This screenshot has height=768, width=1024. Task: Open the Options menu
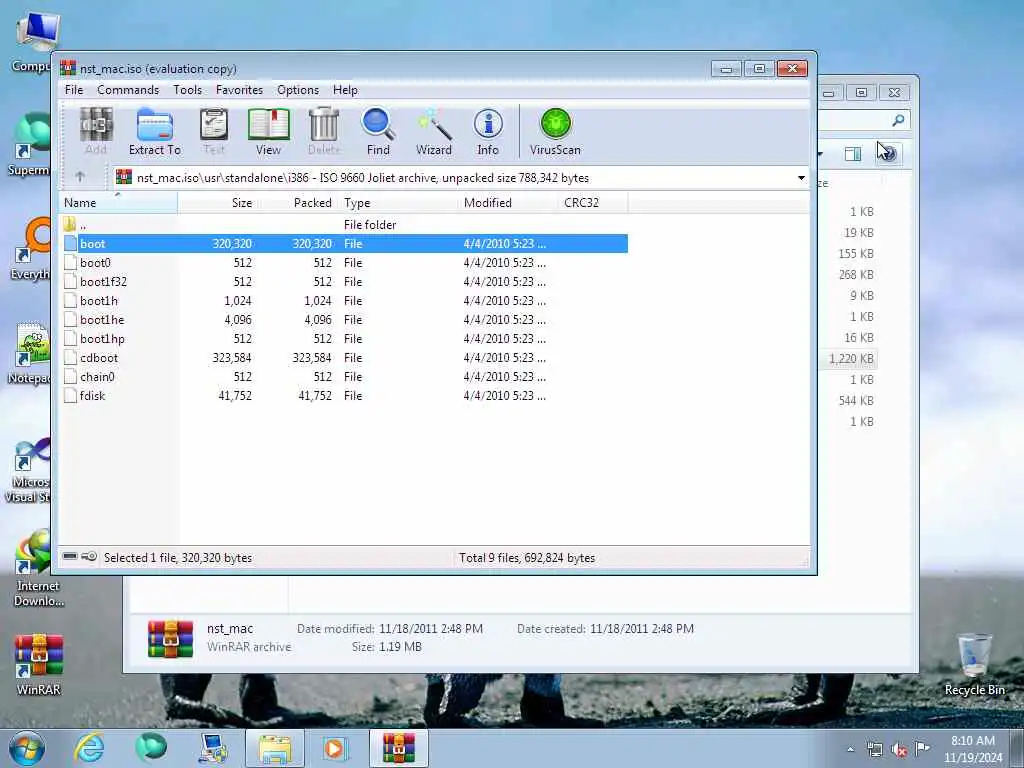click(x=298, y=90)
